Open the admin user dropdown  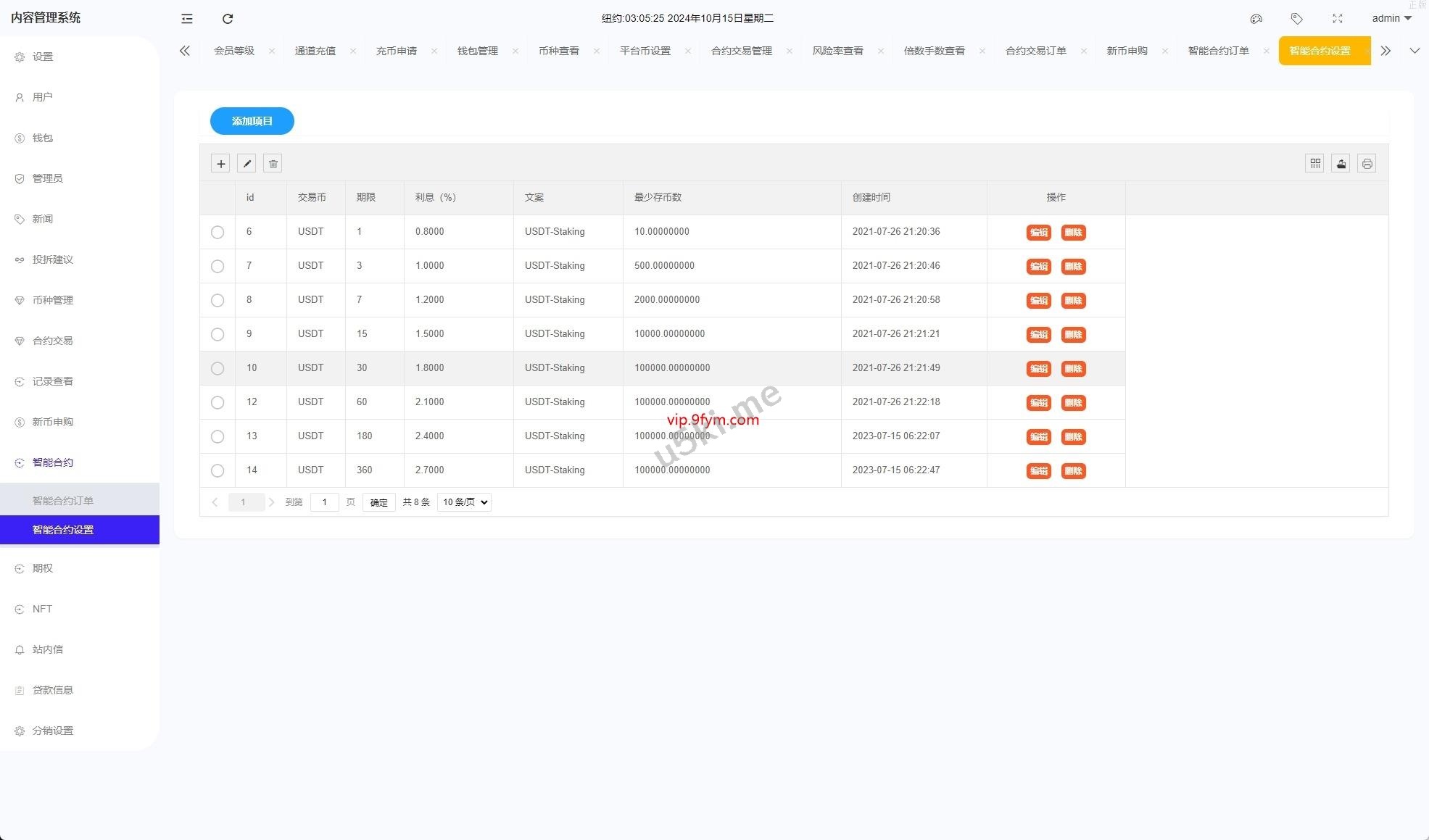point(1391,18)
